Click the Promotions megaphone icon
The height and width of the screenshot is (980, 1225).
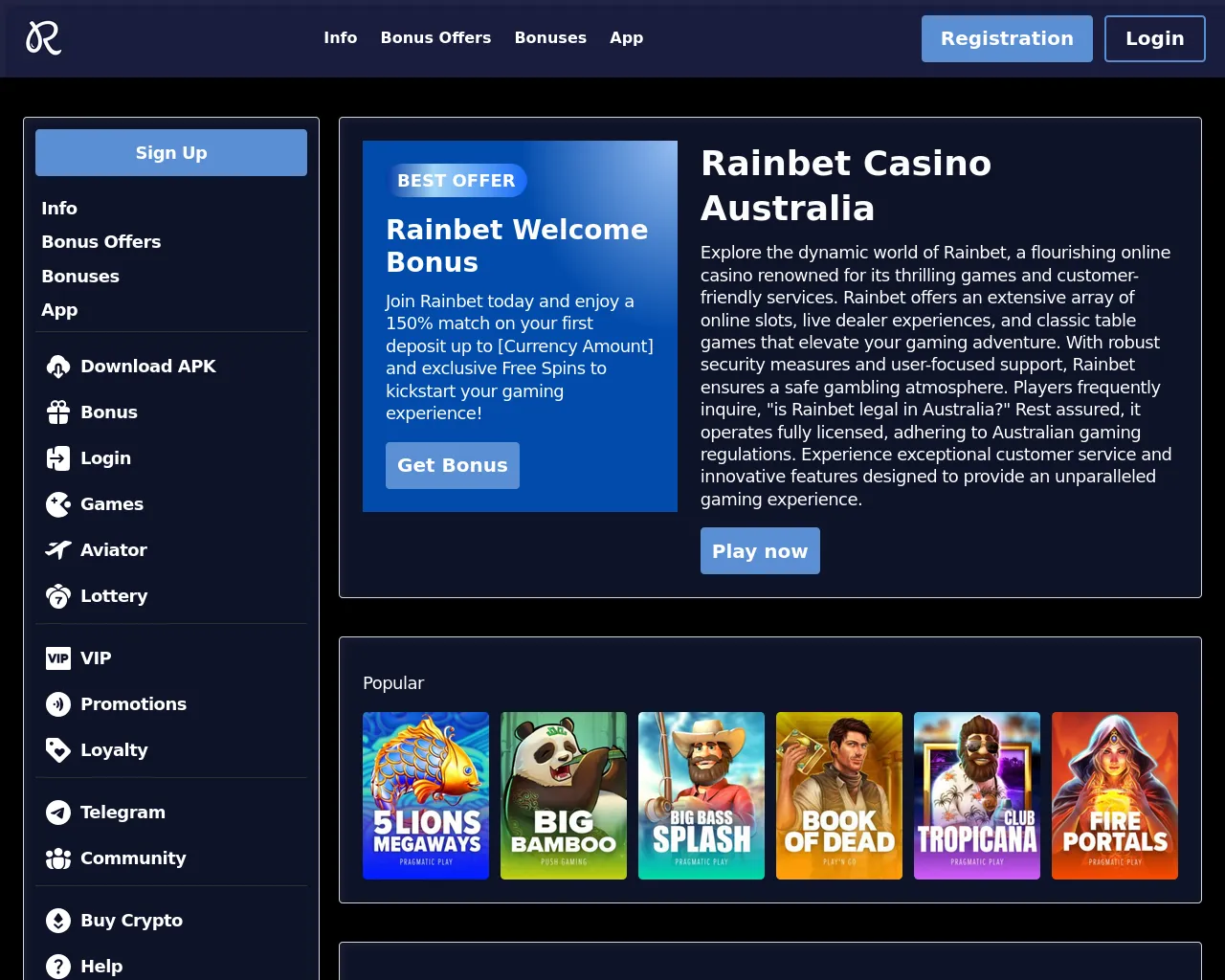[x=58, y=704]
